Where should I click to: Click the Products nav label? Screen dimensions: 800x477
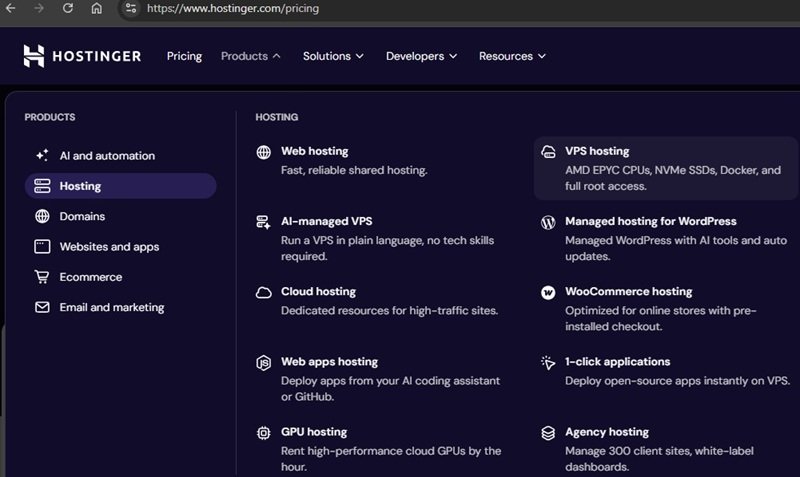[x=244, y=56]
